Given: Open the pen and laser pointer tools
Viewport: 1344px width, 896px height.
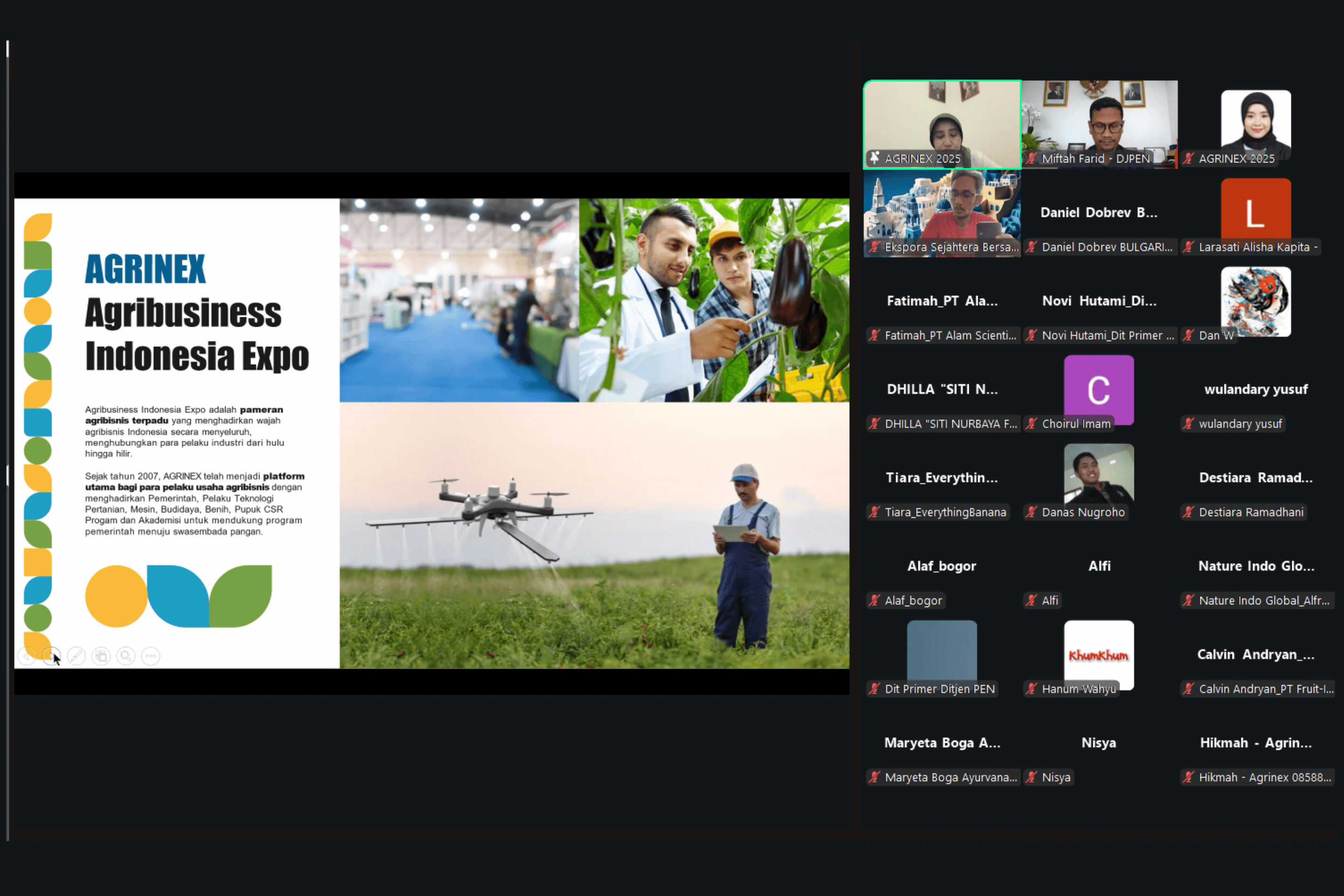Looking at the screenshot, I should [76, 655].
